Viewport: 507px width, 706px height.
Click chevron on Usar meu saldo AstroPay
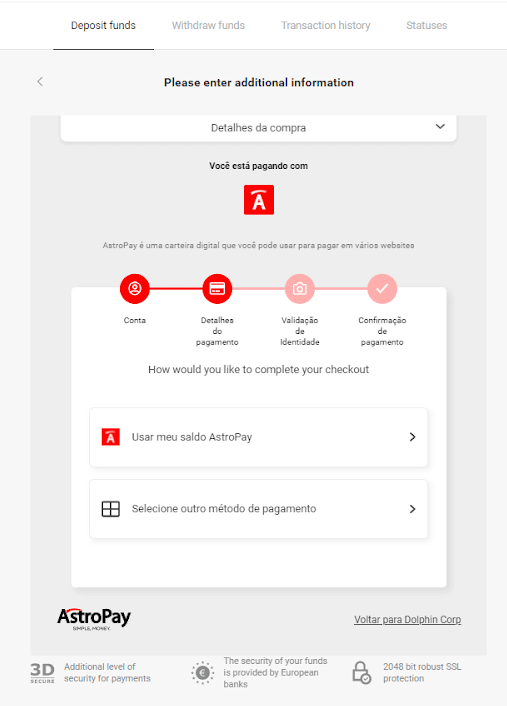pos(412,437)
